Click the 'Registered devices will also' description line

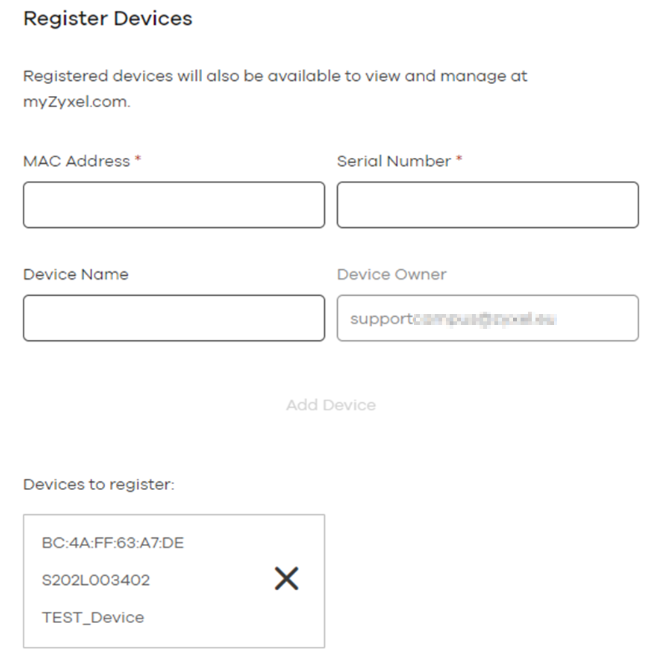pos(275,76)
